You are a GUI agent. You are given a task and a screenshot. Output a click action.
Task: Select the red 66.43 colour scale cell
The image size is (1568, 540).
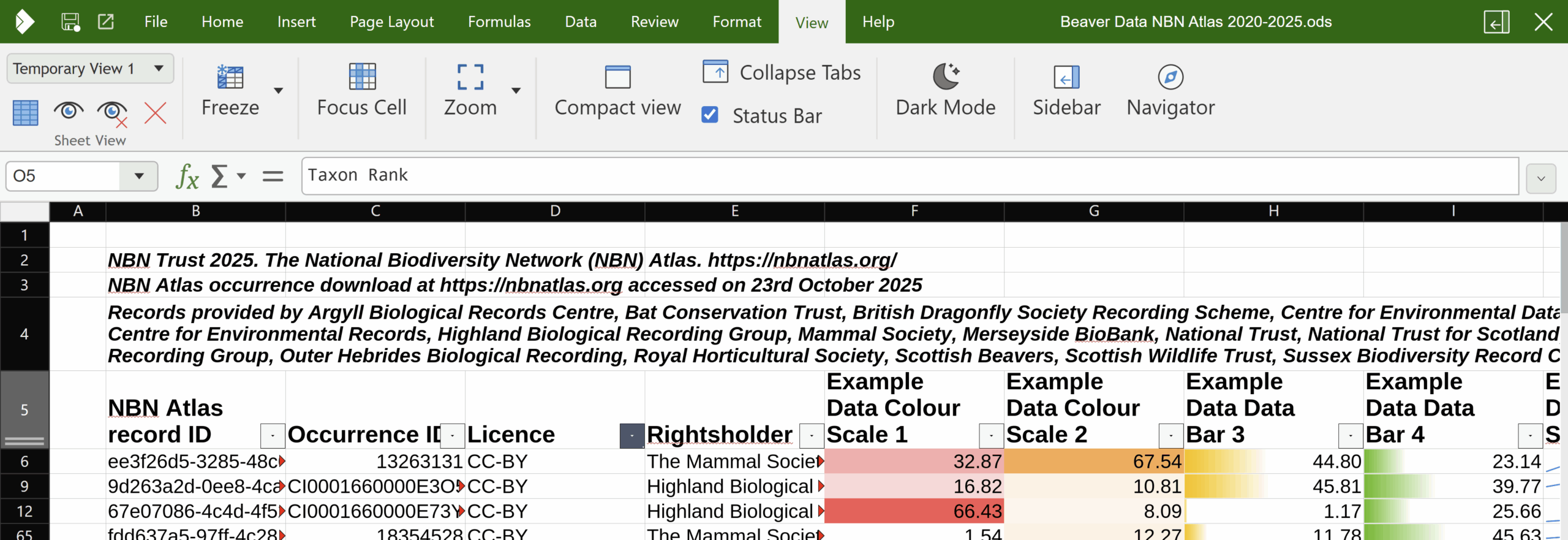point(914,511)
